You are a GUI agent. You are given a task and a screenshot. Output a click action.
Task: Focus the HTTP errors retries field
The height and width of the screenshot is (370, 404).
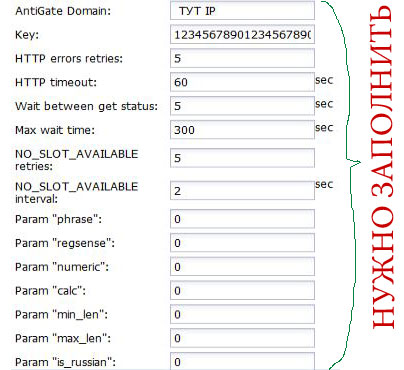242,58
